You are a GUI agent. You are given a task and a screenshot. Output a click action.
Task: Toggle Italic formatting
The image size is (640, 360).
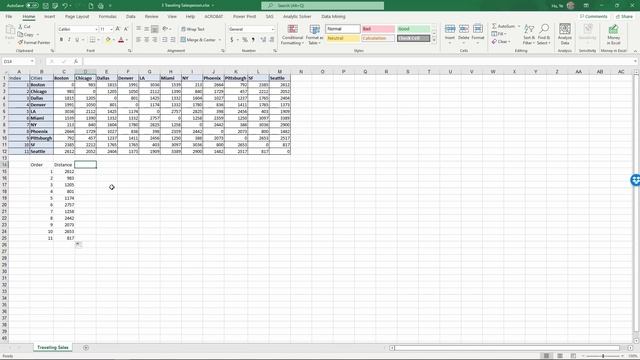(x=69, y=40)
